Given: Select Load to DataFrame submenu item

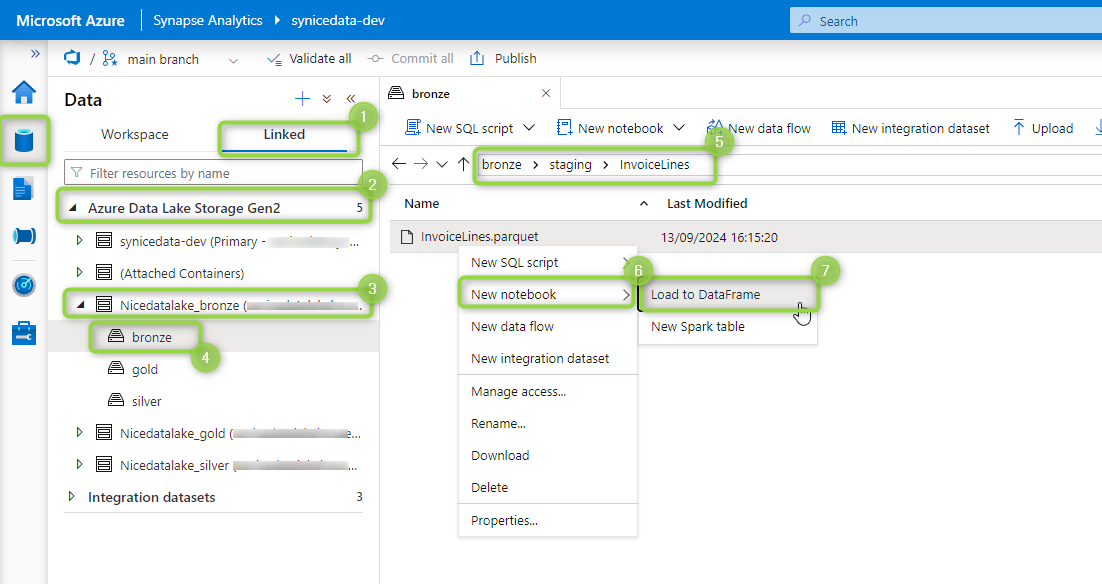Looking at the screenshot, I should click(728, 294).
